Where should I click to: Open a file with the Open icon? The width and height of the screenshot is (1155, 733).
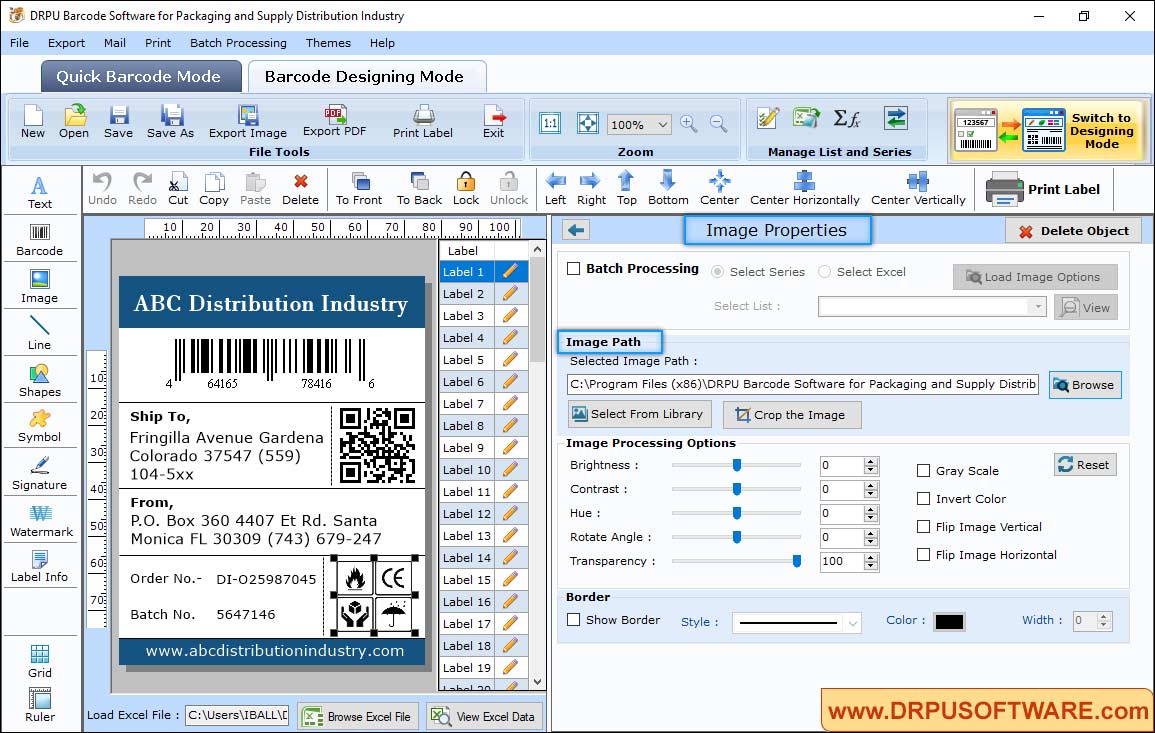click(74, 122)
